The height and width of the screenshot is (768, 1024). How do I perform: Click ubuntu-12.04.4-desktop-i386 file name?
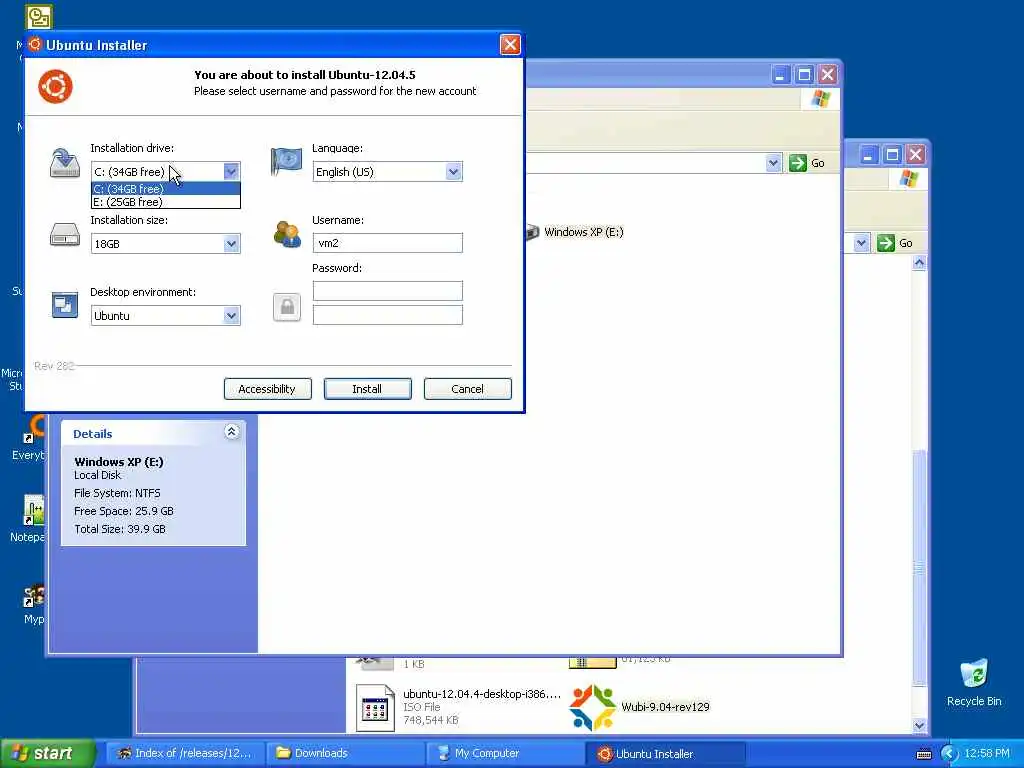(x=482, y=694)
